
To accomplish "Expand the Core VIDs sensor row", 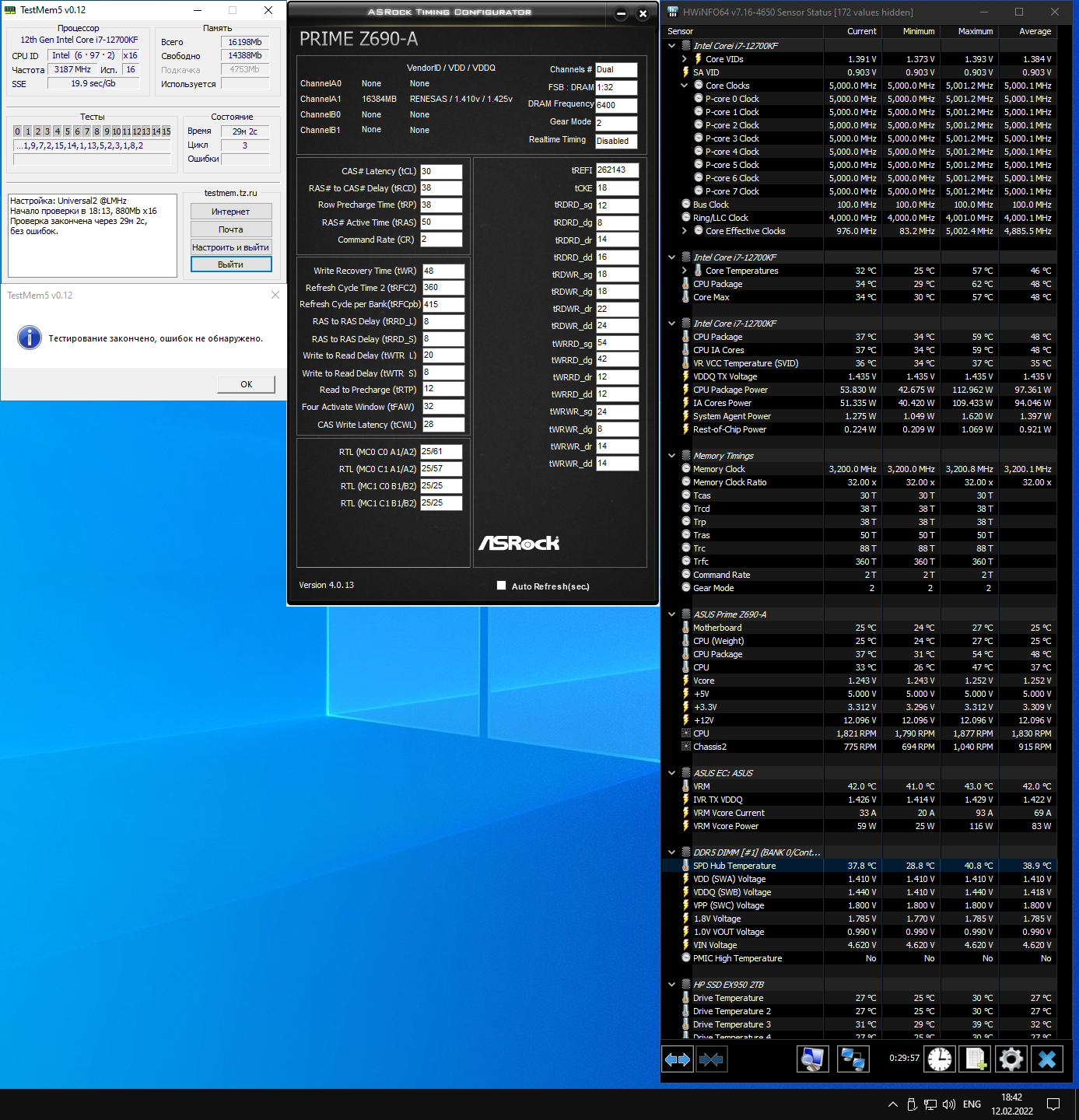I will [x=685, y=59].
